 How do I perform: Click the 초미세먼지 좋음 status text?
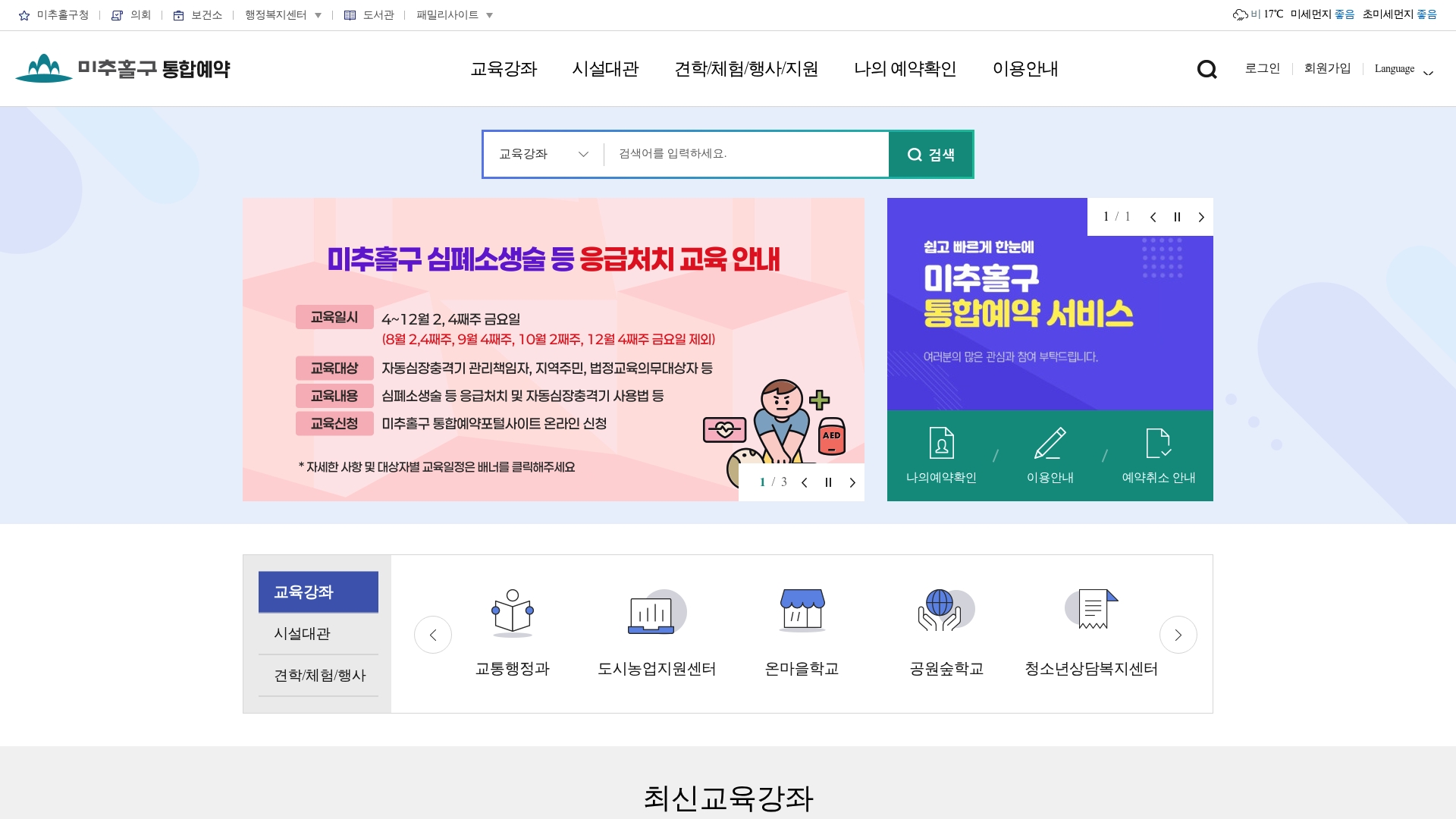(x=1399, y=14)
